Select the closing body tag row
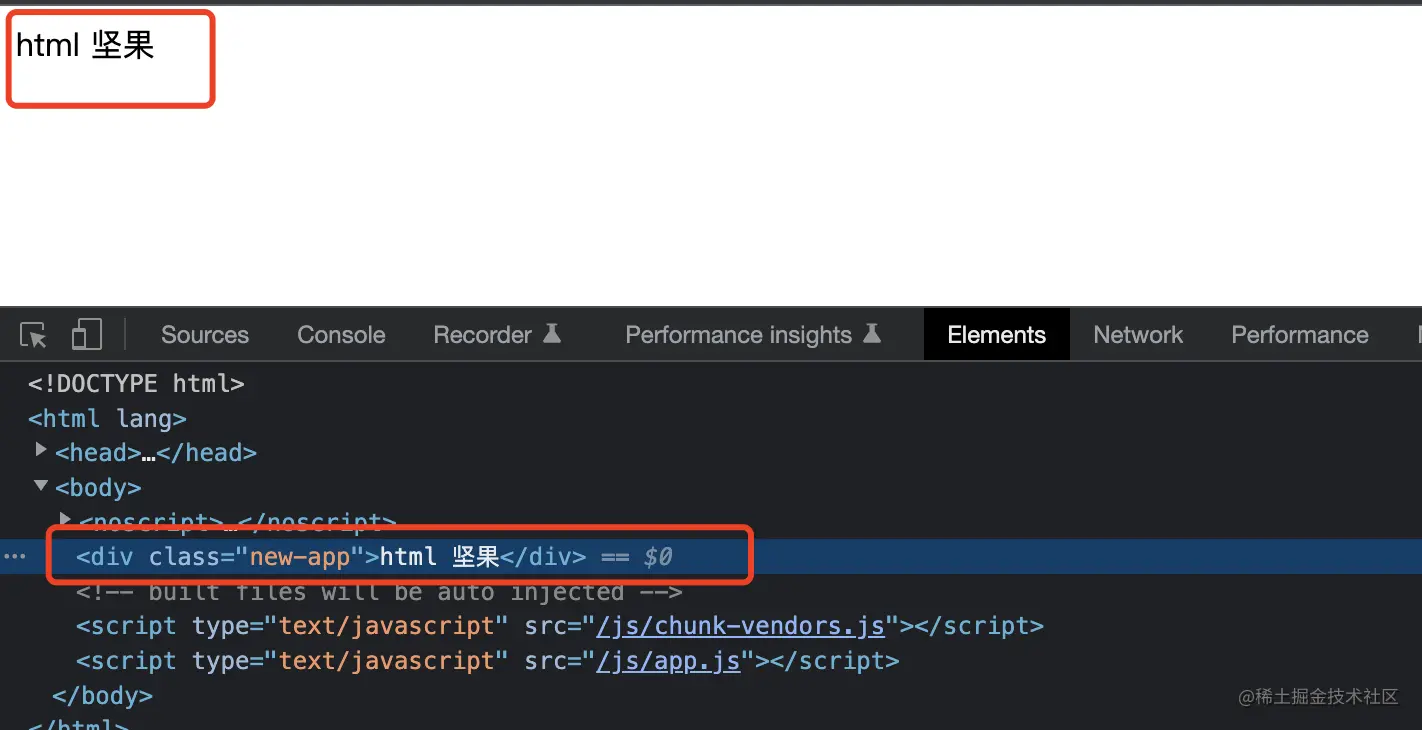Screen dimensions: 1422x730 (x=102, y=695)
